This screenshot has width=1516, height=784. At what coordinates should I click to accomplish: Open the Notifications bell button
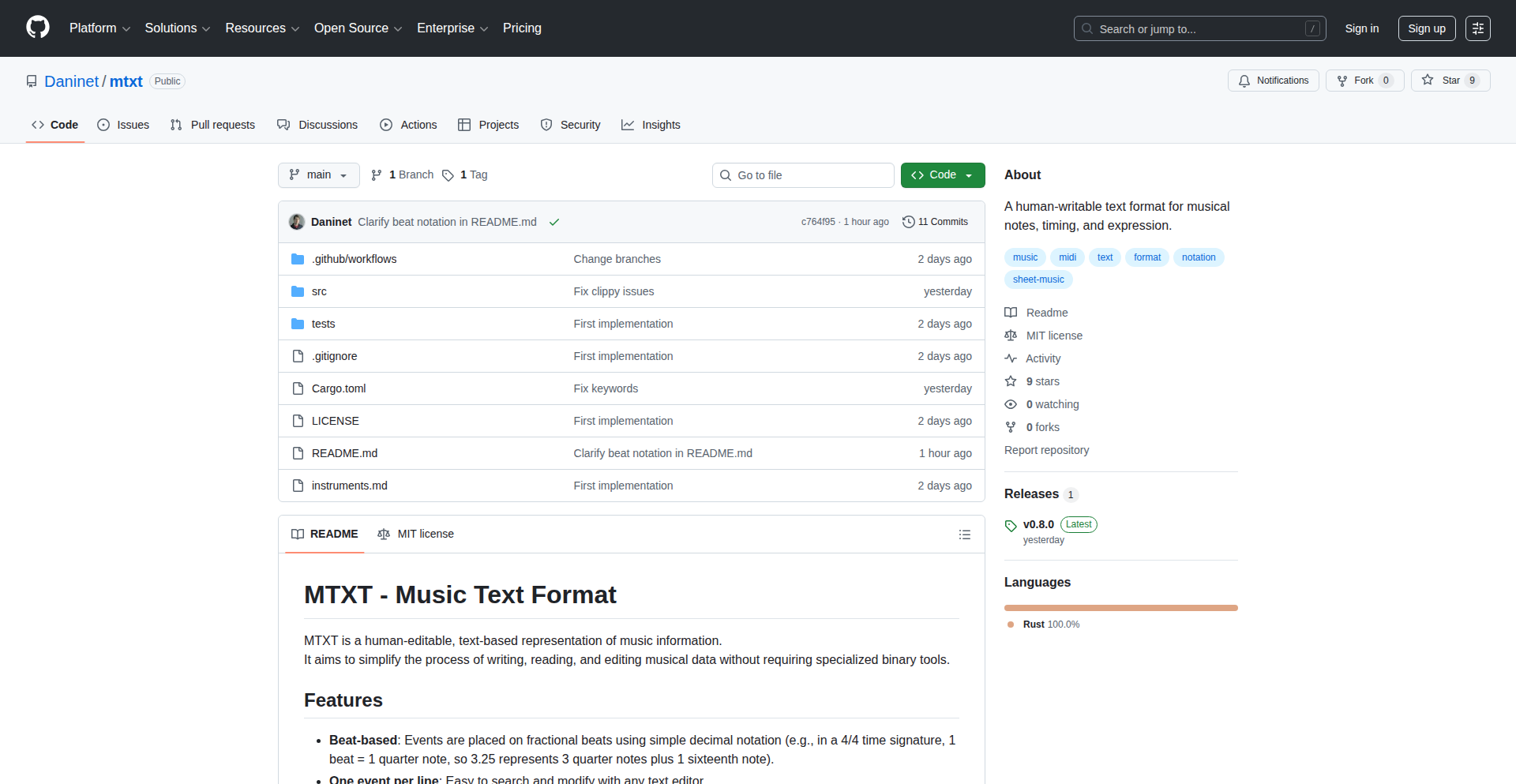click(1273, 81)
